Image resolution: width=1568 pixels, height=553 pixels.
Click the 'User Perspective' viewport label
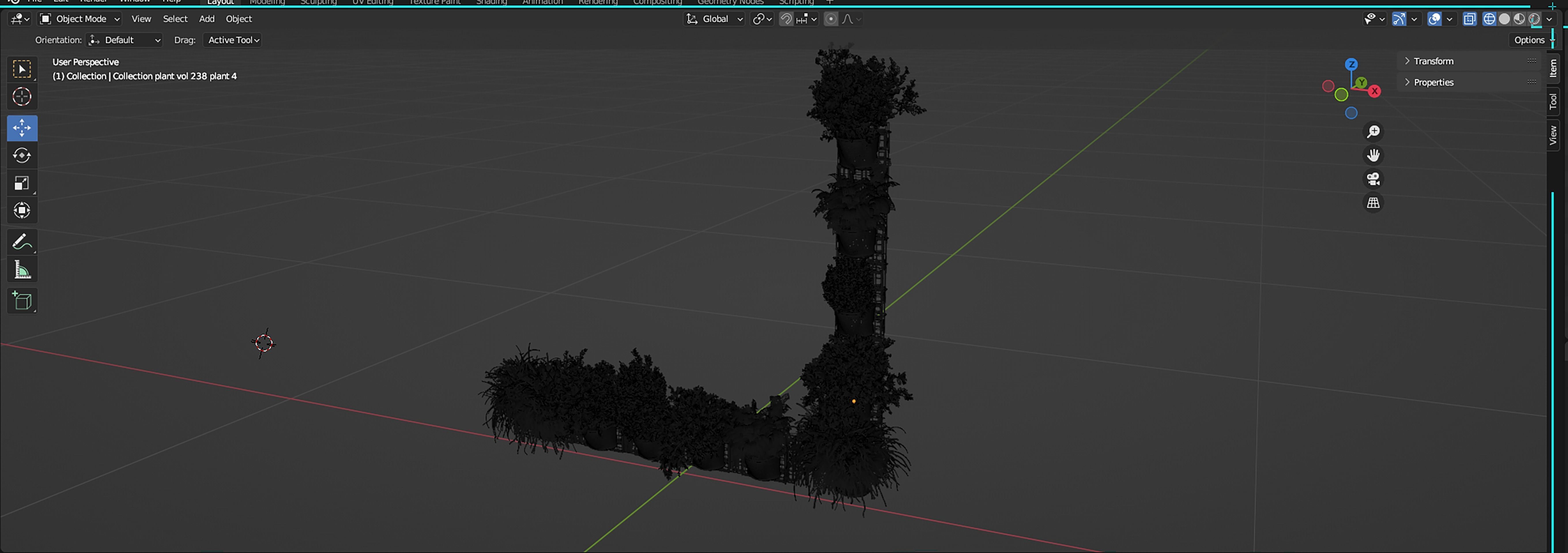[x=86, y=62]
